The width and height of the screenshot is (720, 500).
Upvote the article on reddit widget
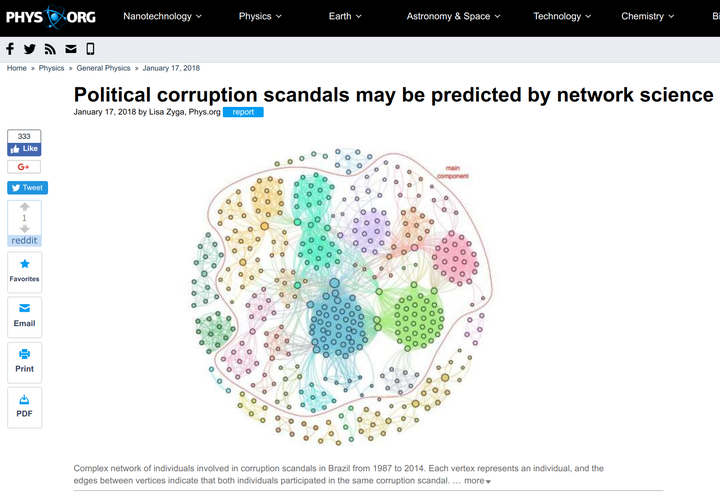pos(25,207)
